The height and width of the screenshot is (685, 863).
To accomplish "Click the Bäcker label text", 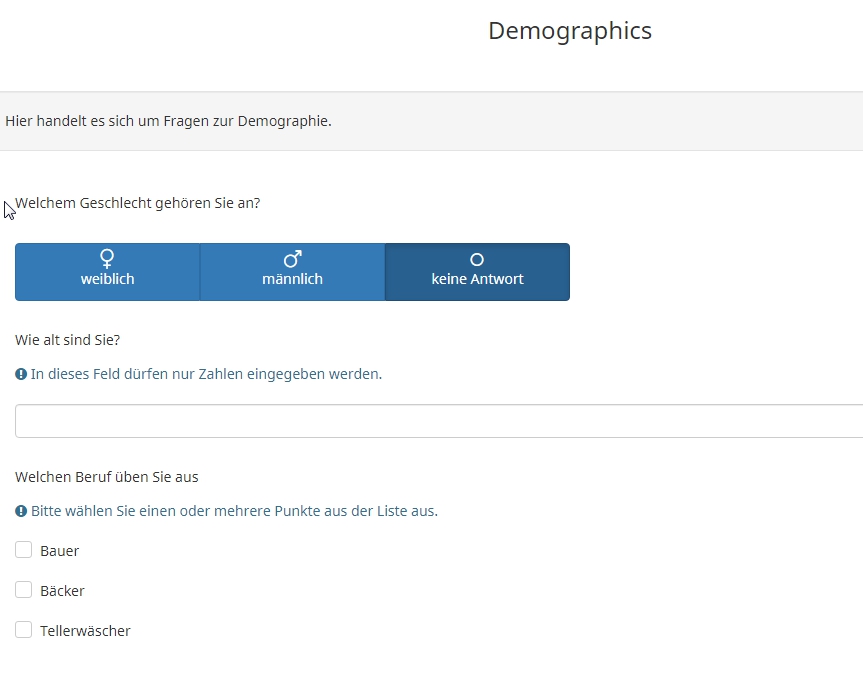I will 63,591.
